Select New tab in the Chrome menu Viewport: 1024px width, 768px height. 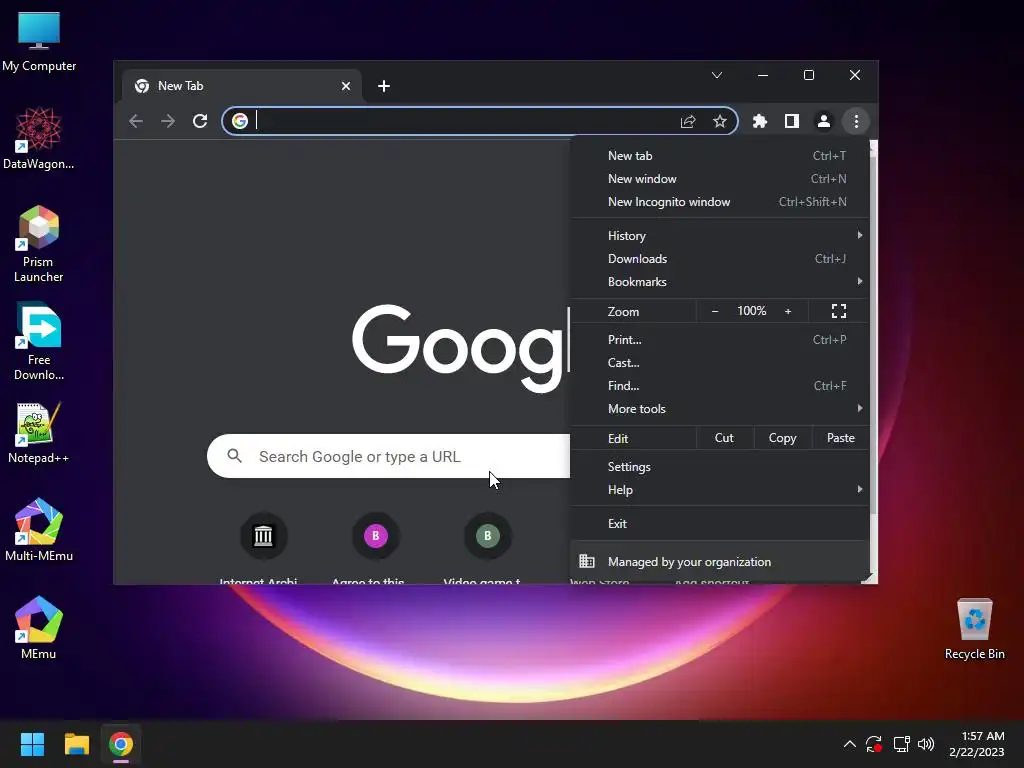pyautogui.click(x=719, y=155)
